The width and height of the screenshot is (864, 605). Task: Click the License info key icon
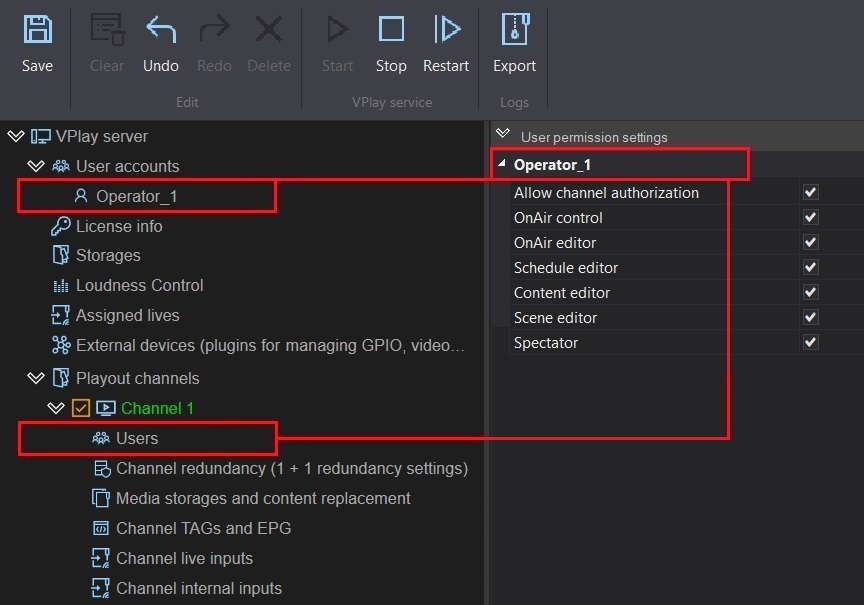coord(61,226)
